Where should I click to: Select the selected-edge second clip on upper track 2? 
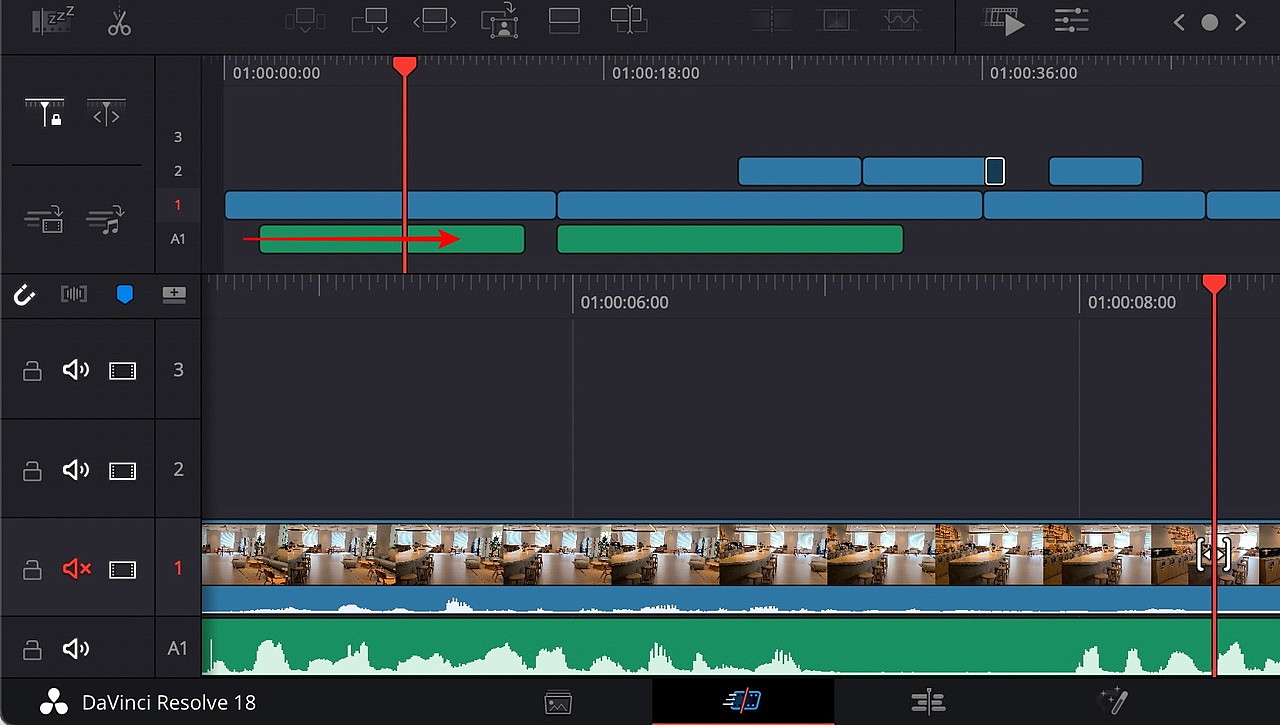click(x=925, y=171)
